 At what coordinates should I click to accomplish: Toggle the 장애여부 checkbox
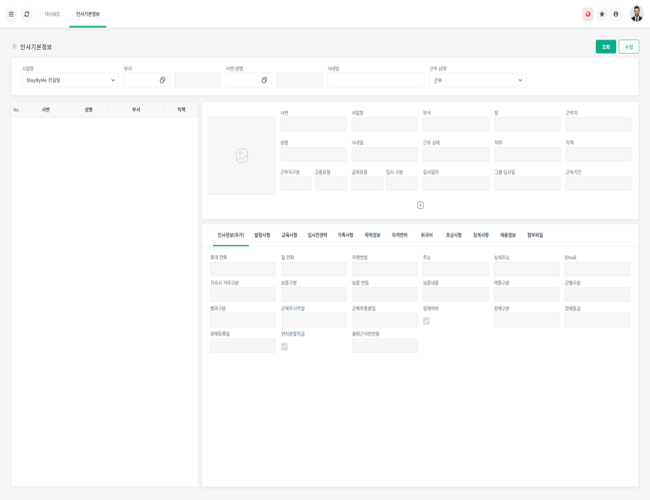pyautogui.click(x=426, y=321)
